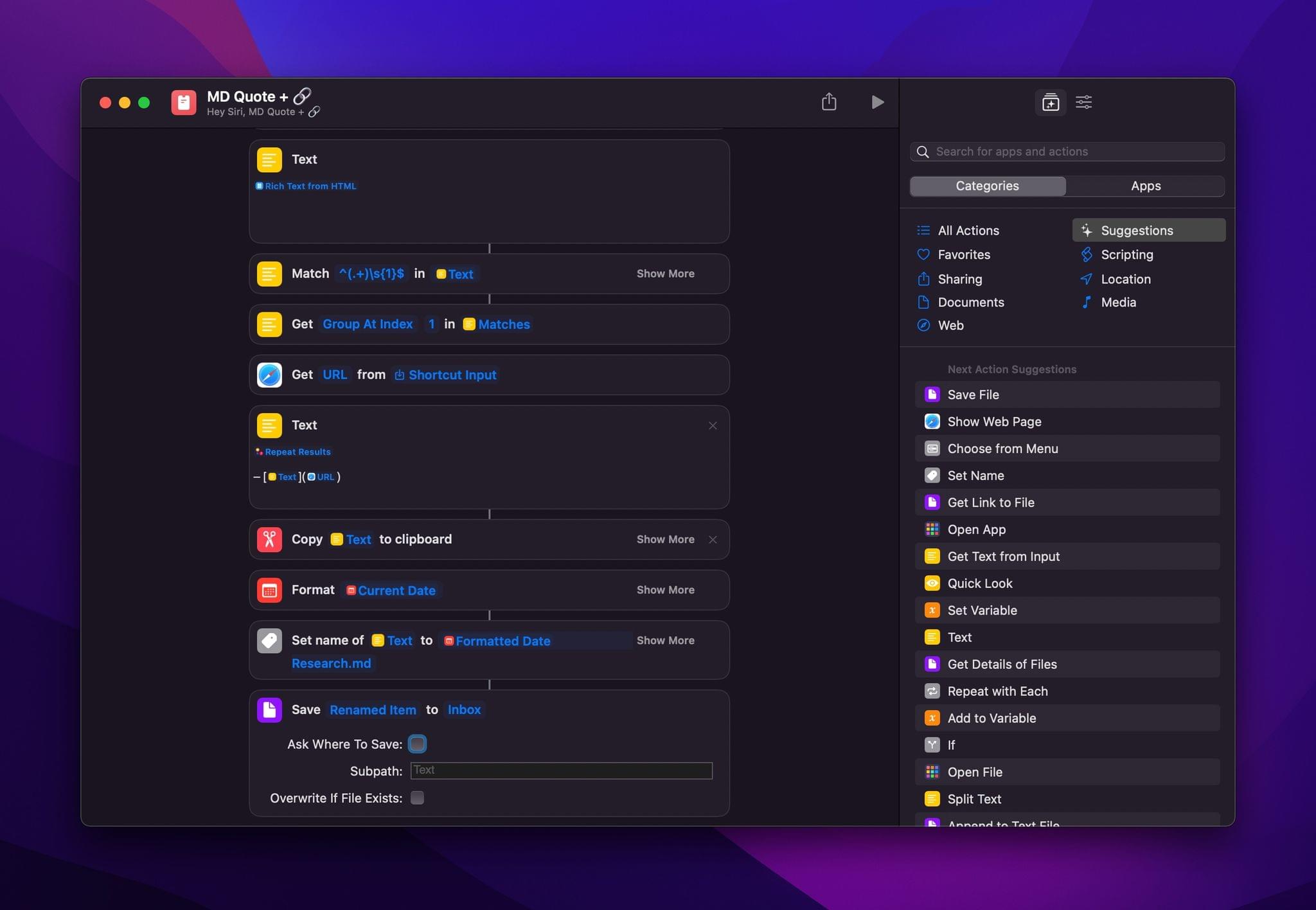Expand Show More on Copy action
1316x910 pixels.
(x=665, y=539)
